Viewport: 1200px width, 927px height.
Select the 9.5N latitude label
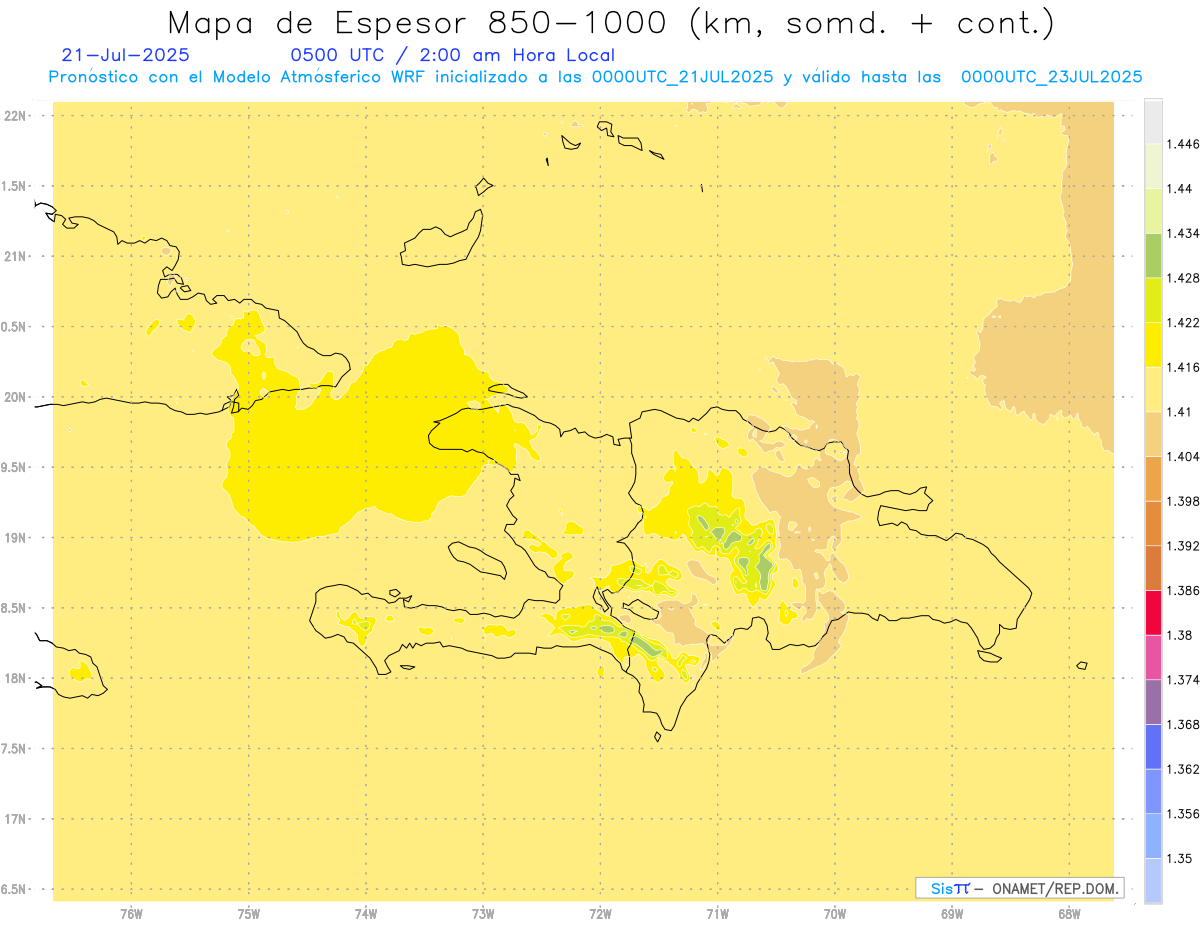click(14, 467)
